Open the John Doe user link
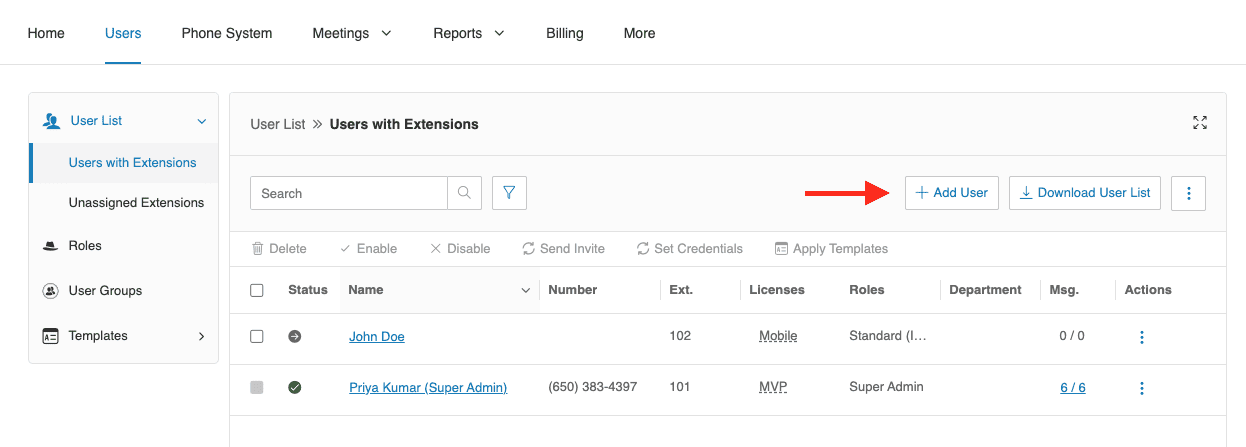 [376, 337]
